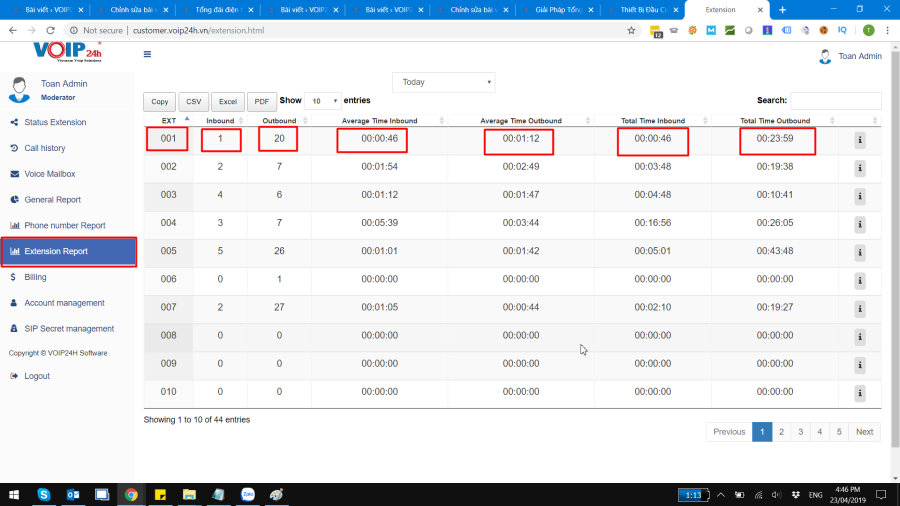Select Phone number Report menu item

click(x=65, y=226)
